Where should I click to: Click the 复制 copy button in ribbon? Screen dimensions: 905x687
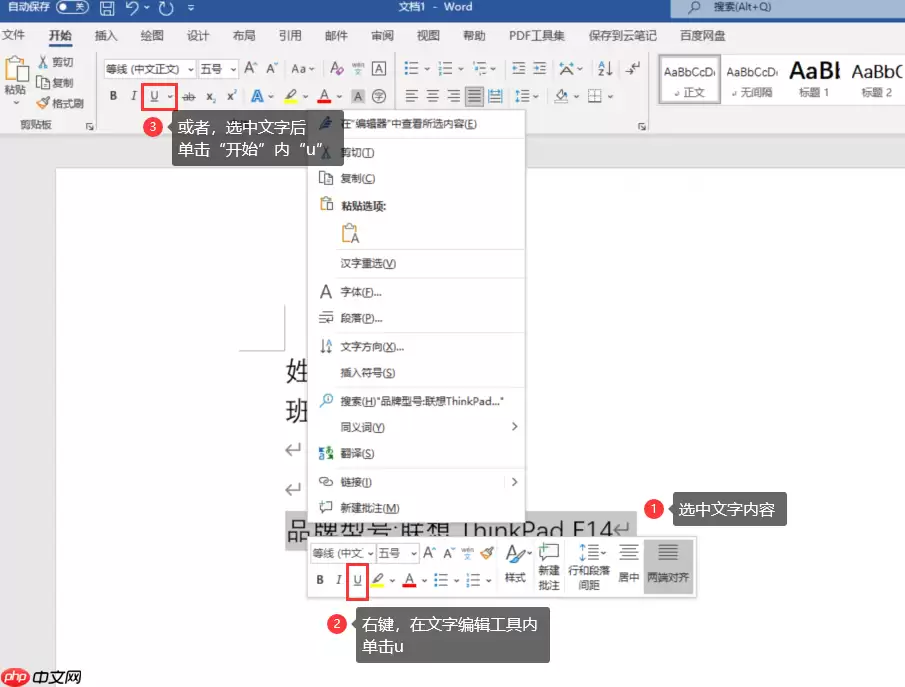click(x=55, y=83)
